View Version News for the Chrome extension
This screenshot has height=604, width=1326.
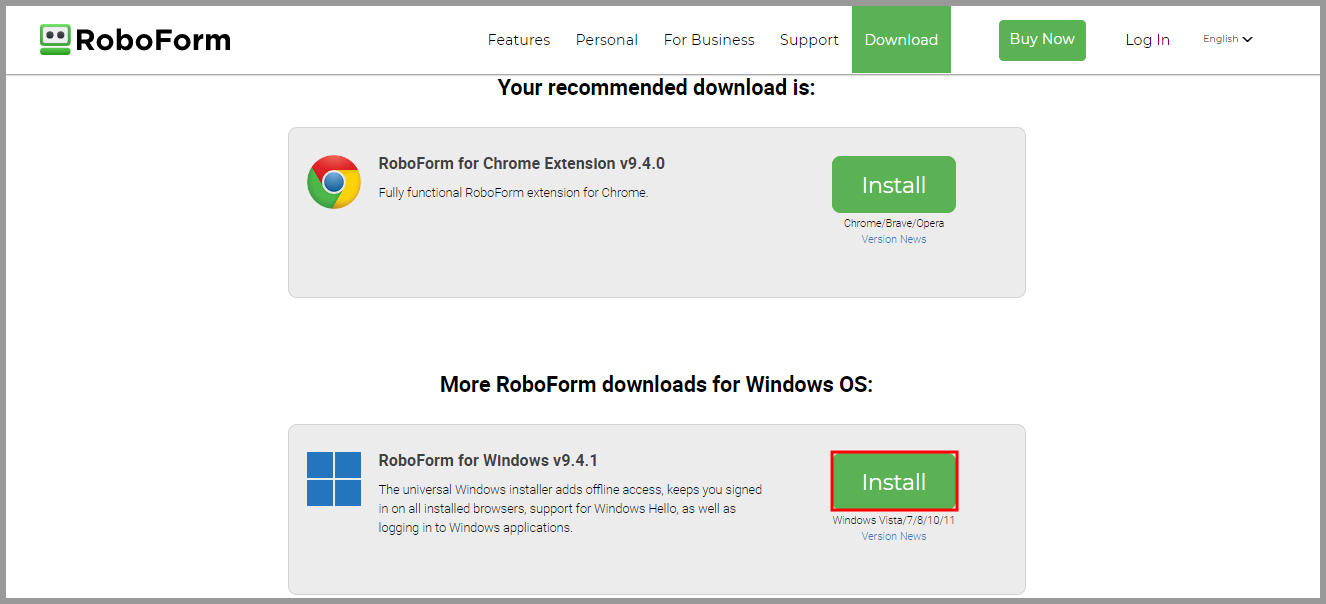point(893,238)
